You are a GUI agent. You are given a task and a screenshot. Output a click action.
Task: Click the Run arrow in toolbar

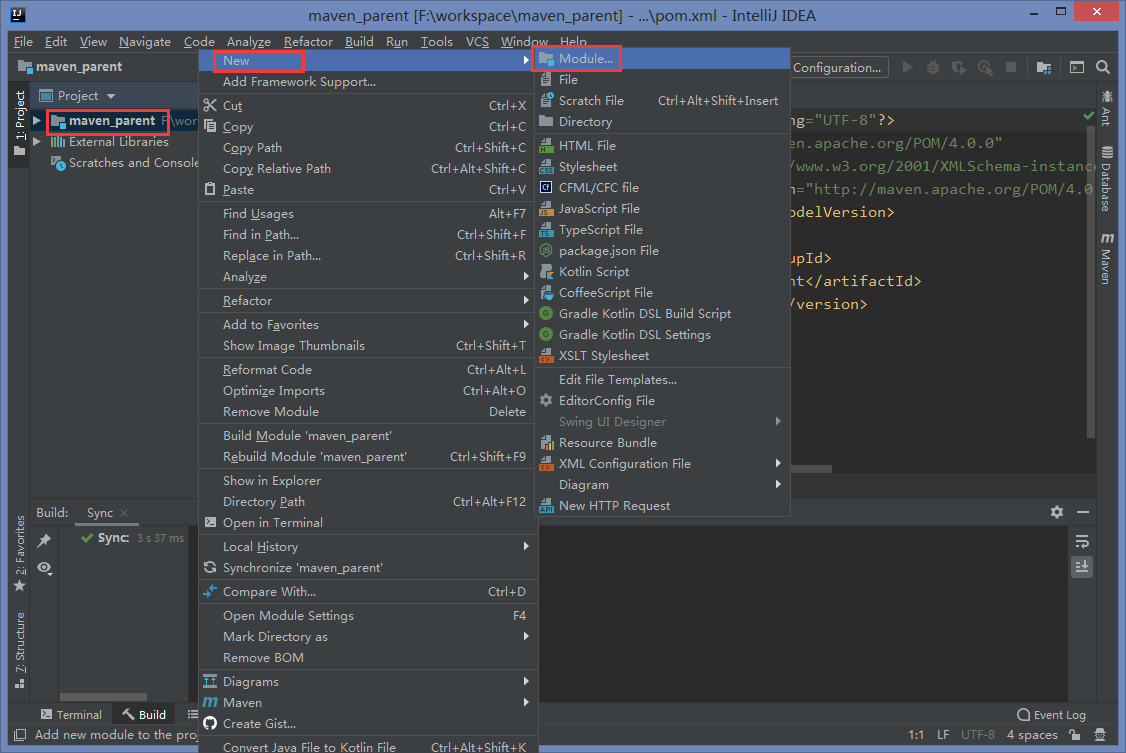pyautogui.click(x=908, y=67)
